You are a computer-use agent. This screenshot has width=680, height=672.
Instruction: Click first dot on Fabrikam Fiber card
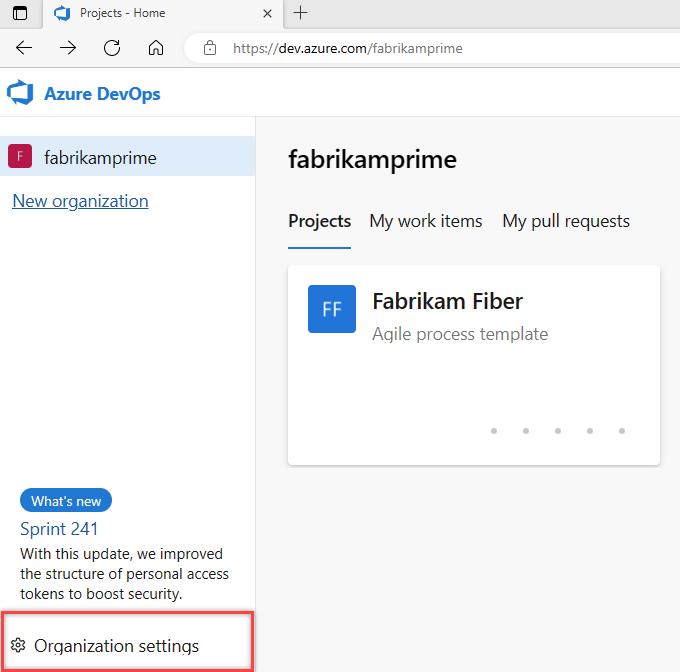point(494,431)
